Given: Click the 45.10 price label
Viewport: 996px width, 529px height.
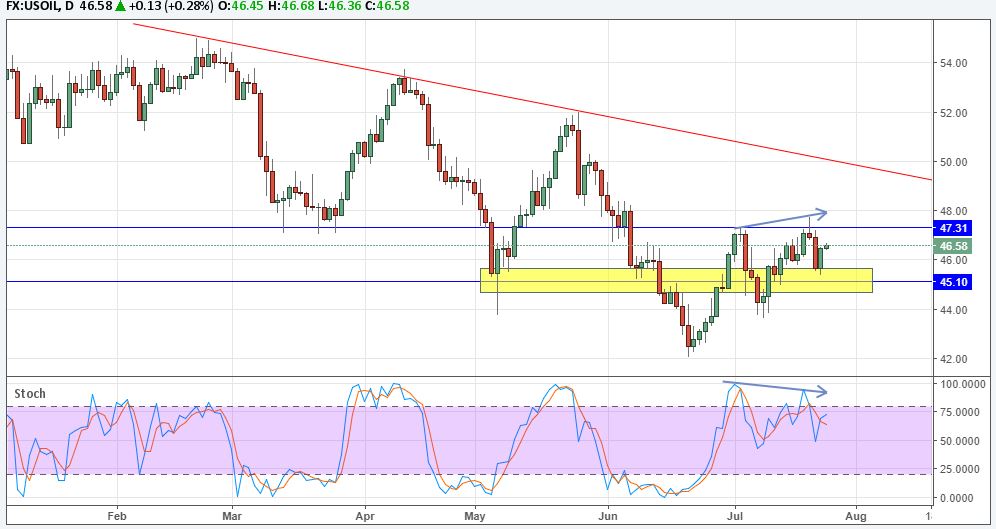Looking at the screenshot, I should pos(953,281).
